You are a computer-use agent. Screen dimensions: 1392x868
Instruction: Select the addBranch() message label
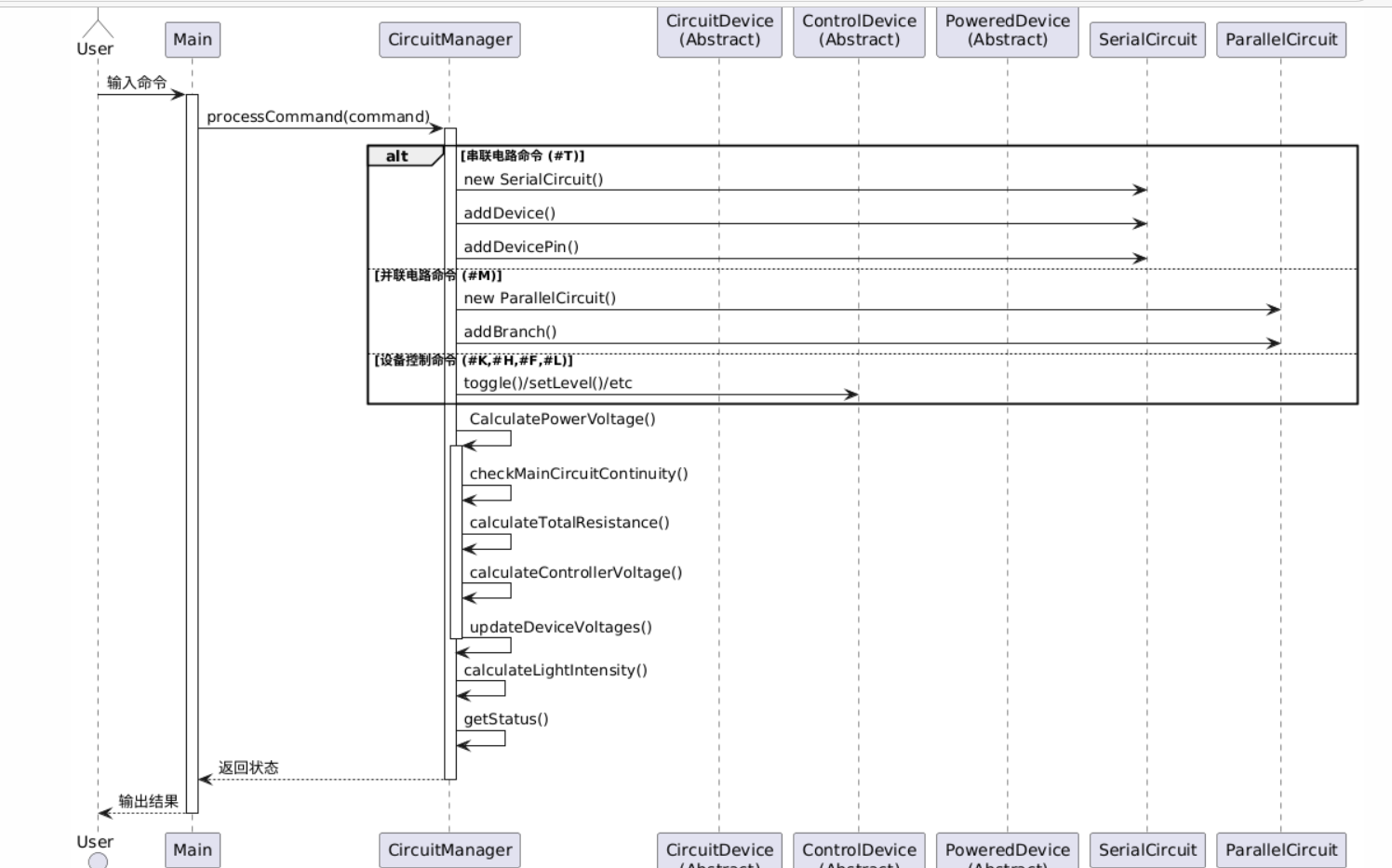510,331
